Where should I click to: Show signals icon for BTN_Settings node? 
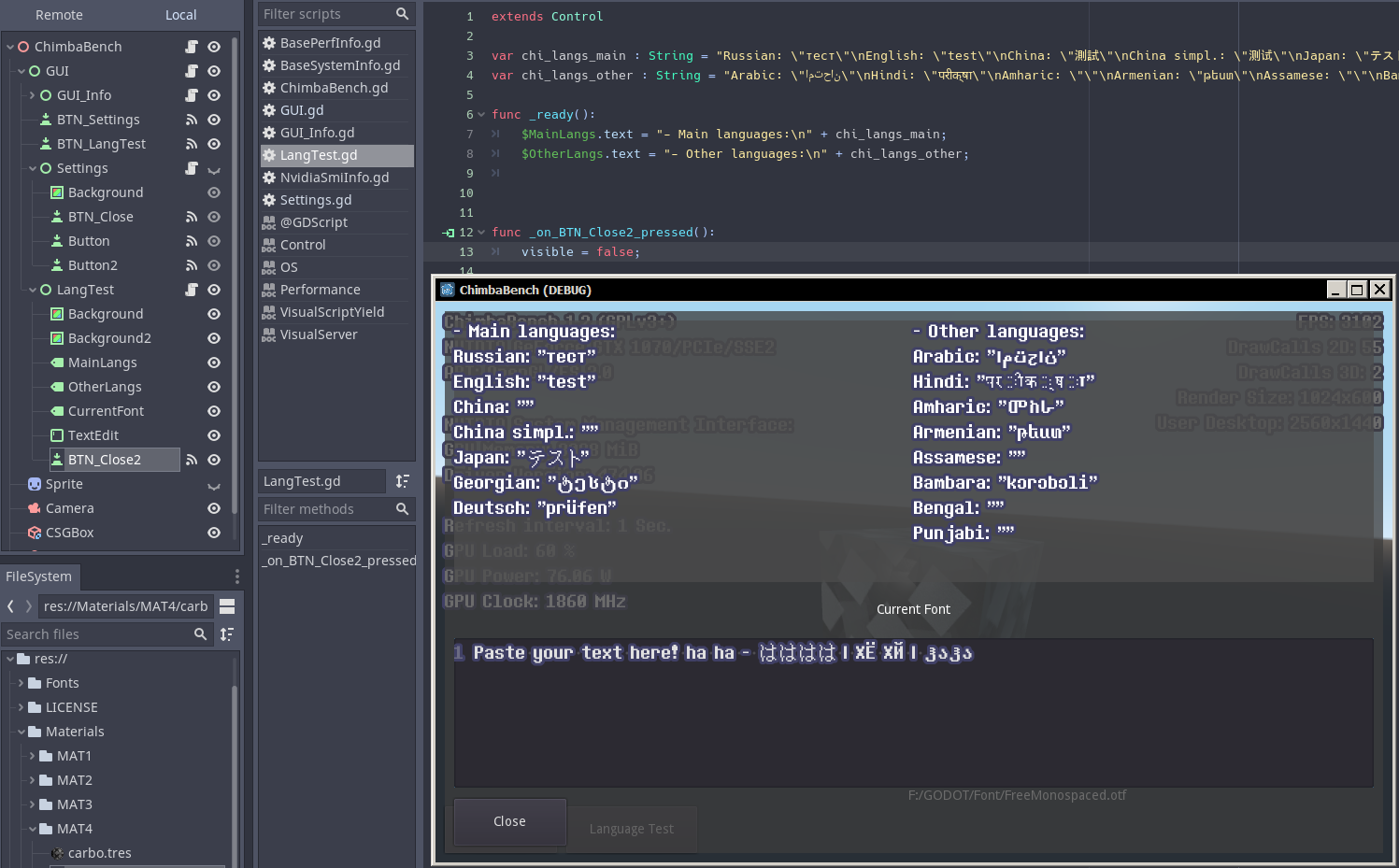click(x=192, y=120)
